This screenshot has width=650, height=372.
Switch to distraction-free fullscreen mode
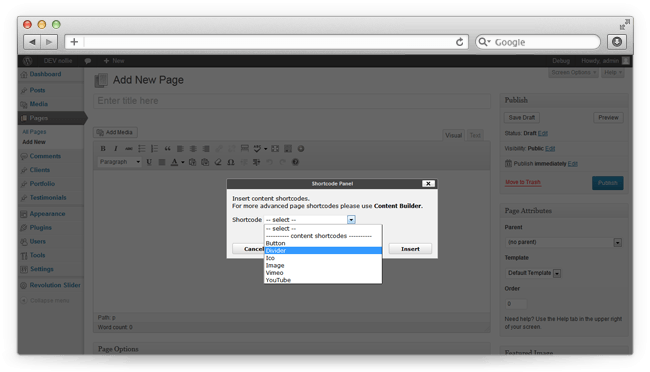(275, 148)
